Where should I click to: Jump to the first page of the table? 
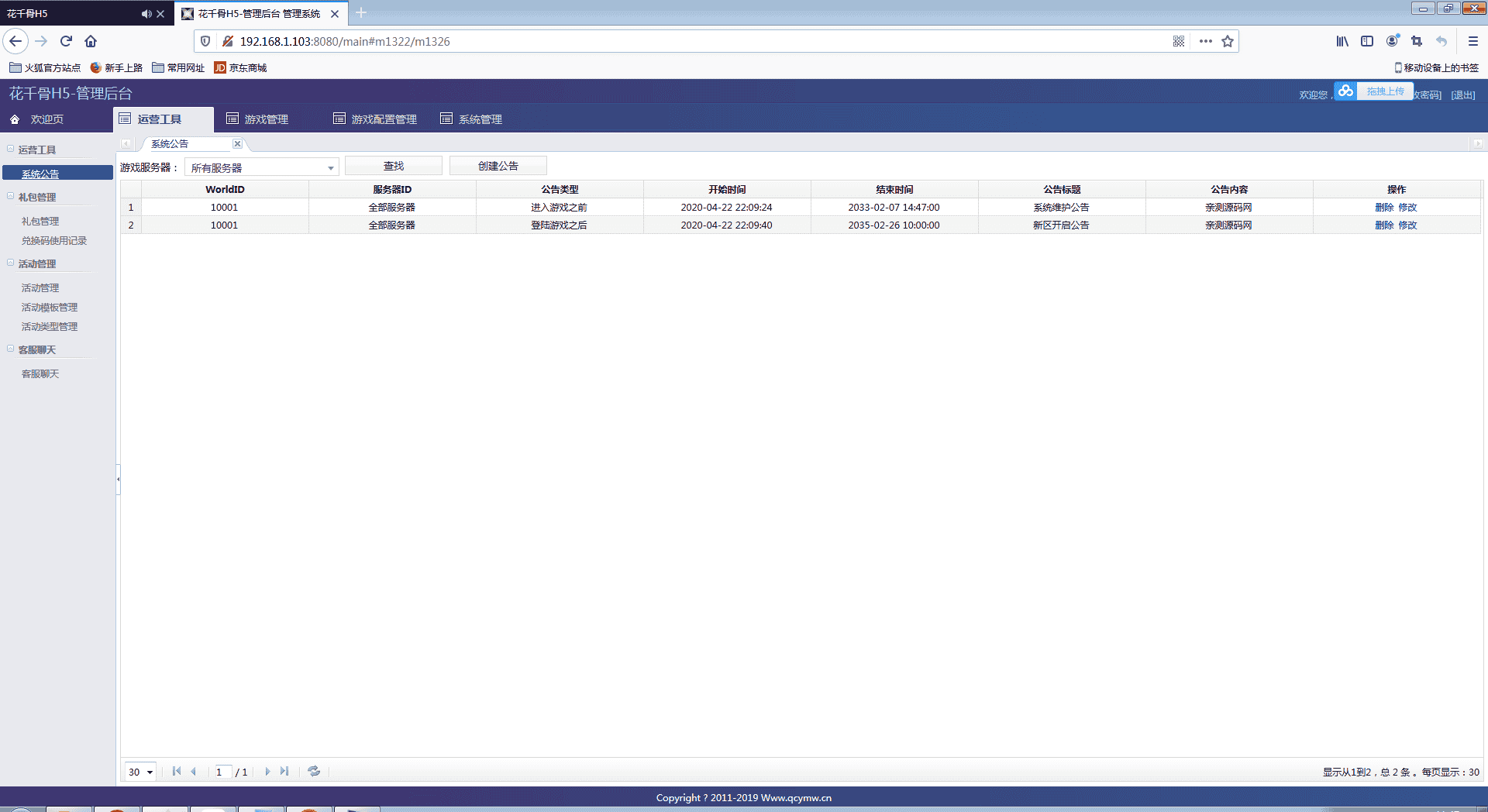[177, 772]
